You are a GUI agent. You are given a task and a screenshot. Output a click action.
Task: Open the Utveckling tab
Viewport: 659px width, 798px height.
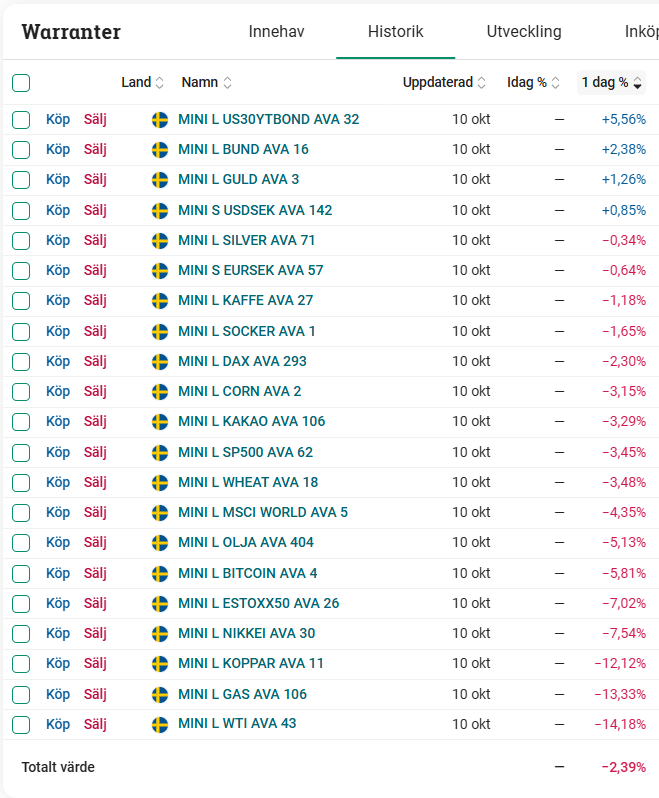tap(524, 32)
